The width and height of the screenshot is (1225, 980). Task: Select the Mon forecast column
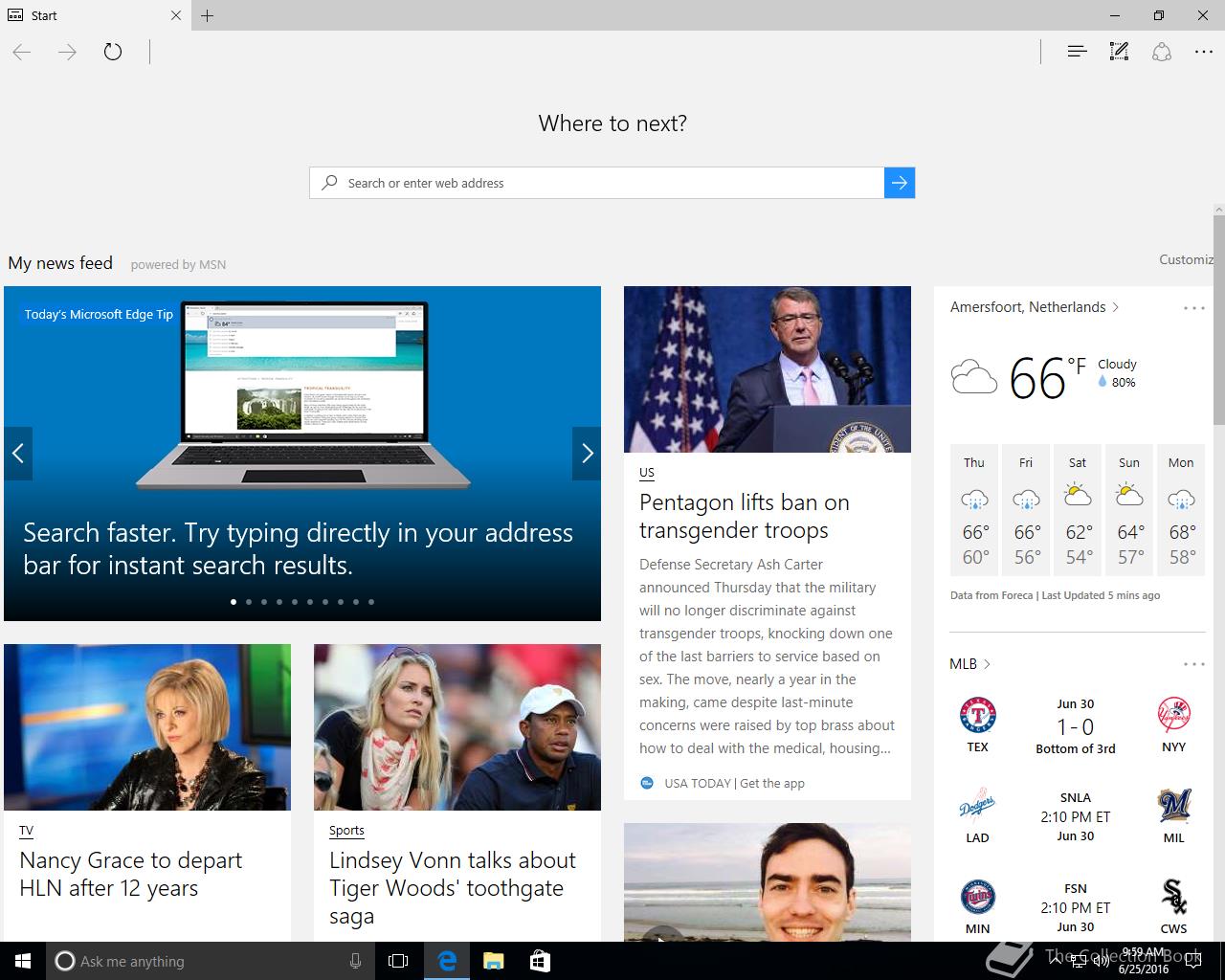(1181, 510)
